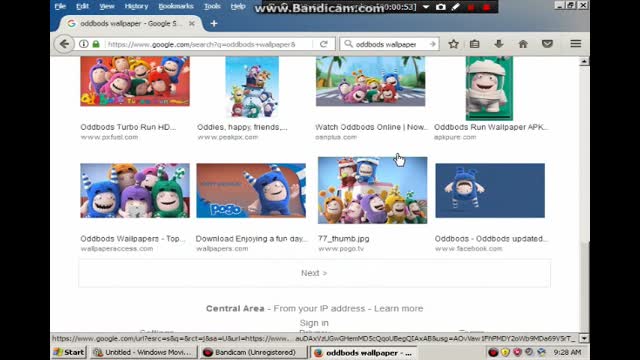Click Oddbods Wallpapers - Top title link
The height and width of the screenshot is (360, 640).
coord(133,239)
